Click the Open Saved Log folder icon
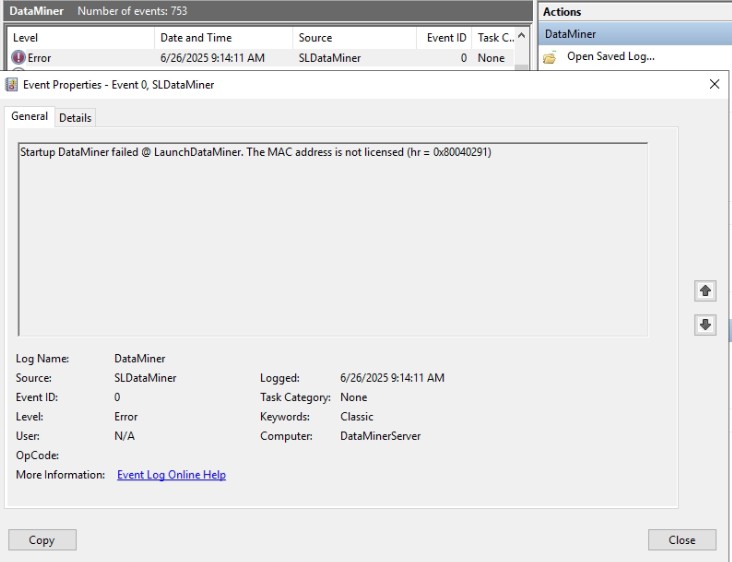 click(x=550, y=57)
